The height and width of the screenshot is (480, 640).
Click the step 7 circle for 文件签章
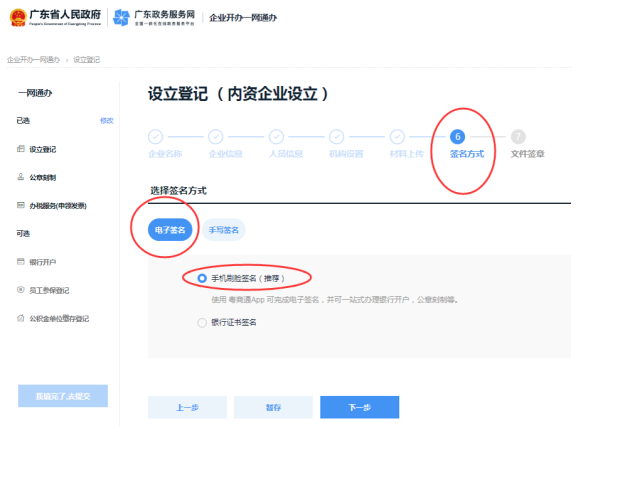[x=518, y=137]
